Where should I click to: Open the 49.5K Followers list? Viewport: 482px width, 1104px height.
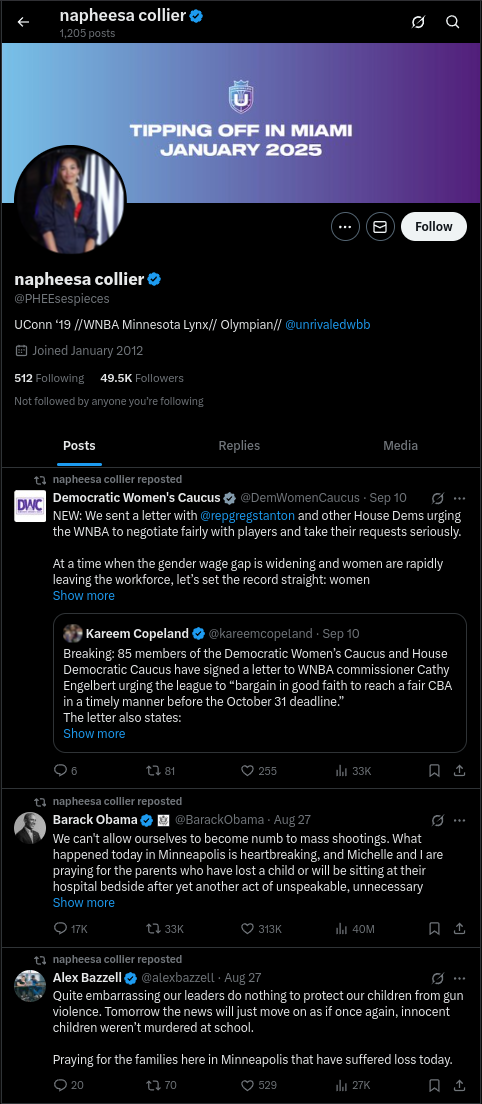coord(141,378)
